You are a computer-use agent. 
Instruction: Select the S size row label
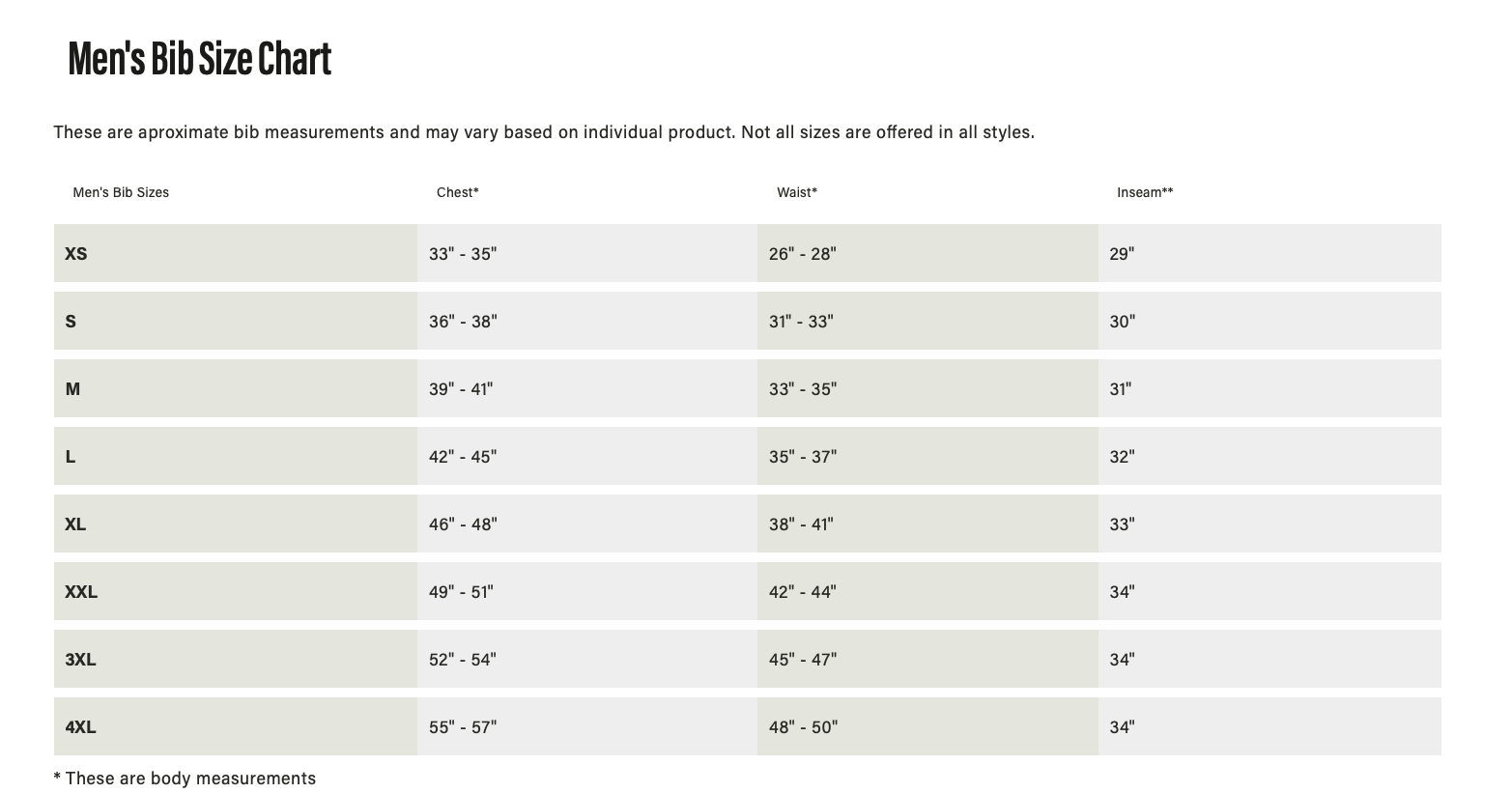pos(71,322)
